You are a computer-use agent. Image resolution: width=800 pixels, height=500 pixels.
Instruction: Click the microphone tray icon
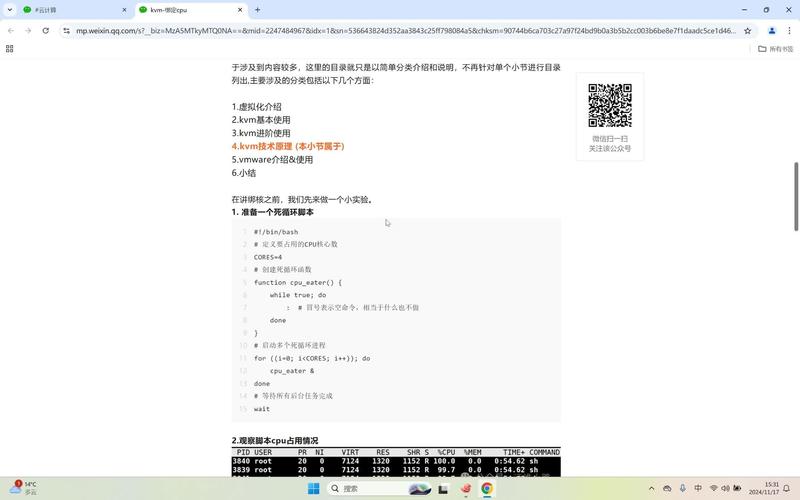[x=683, y=488]
